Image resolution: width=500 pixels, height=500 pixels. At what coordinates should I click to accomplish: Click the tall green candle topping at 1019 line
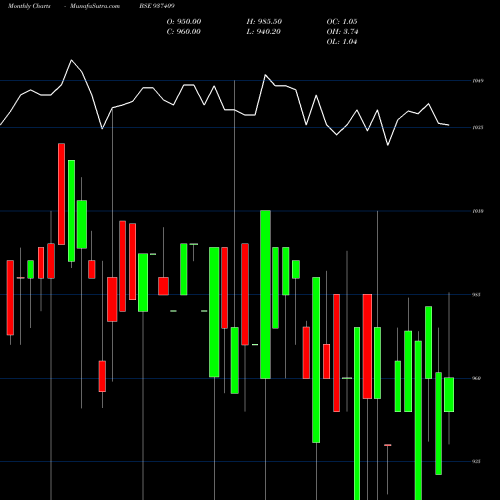click(x=265, y=294)
